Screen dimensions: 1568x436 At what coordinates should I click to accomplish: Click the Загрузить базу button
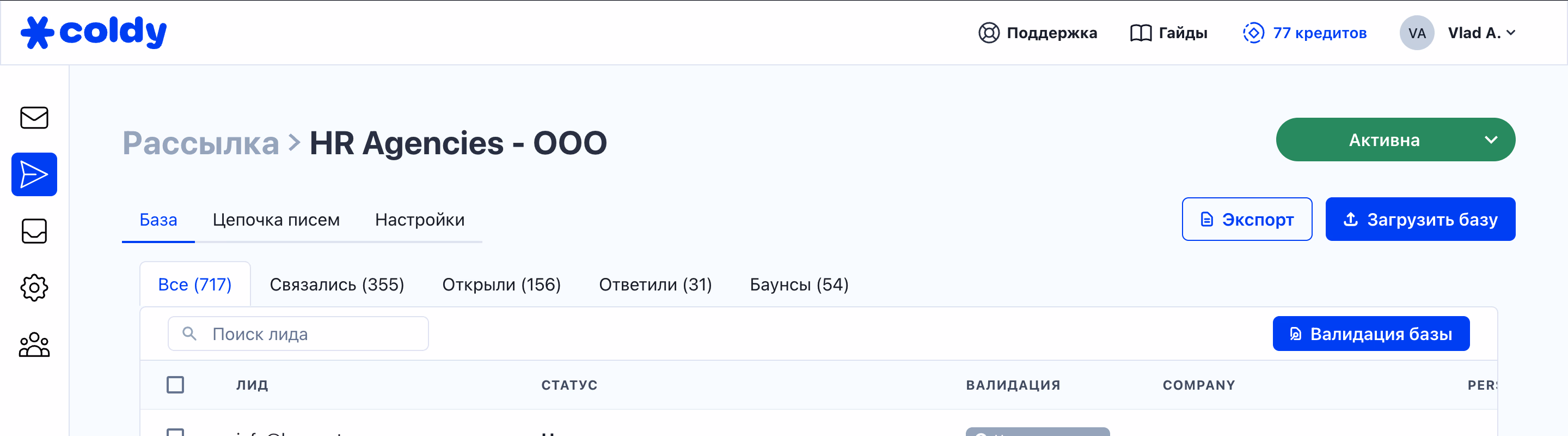[x=1419, y=219]
